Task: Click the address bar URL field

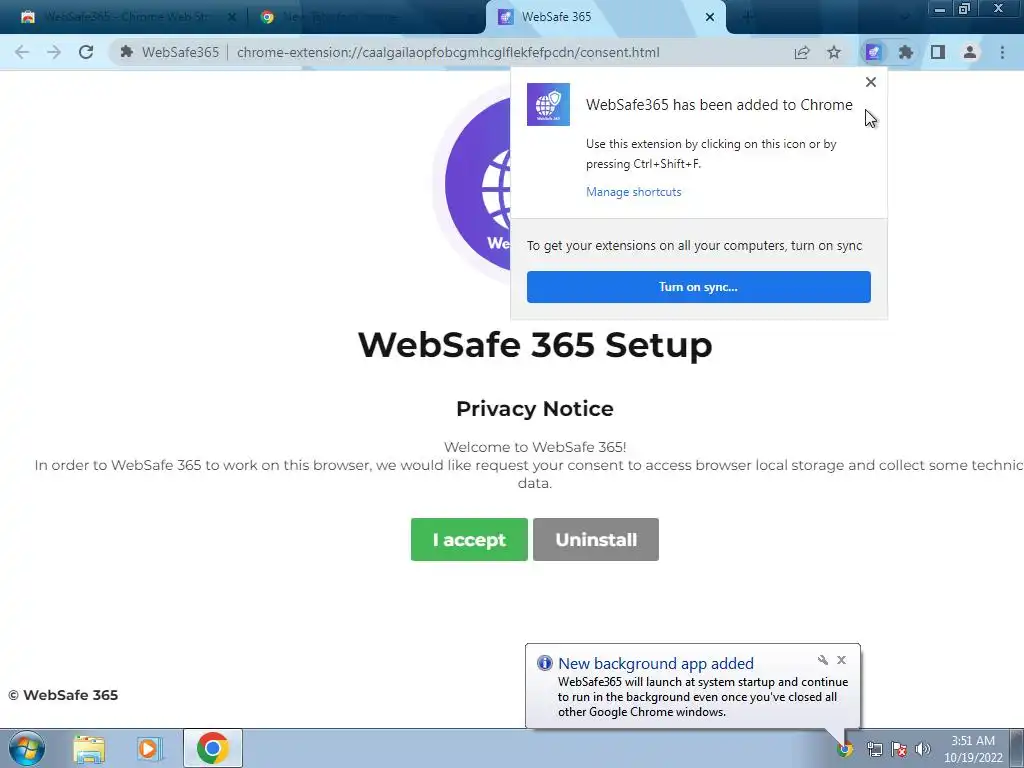Action: pyautogui.click(x=447, y=52)
